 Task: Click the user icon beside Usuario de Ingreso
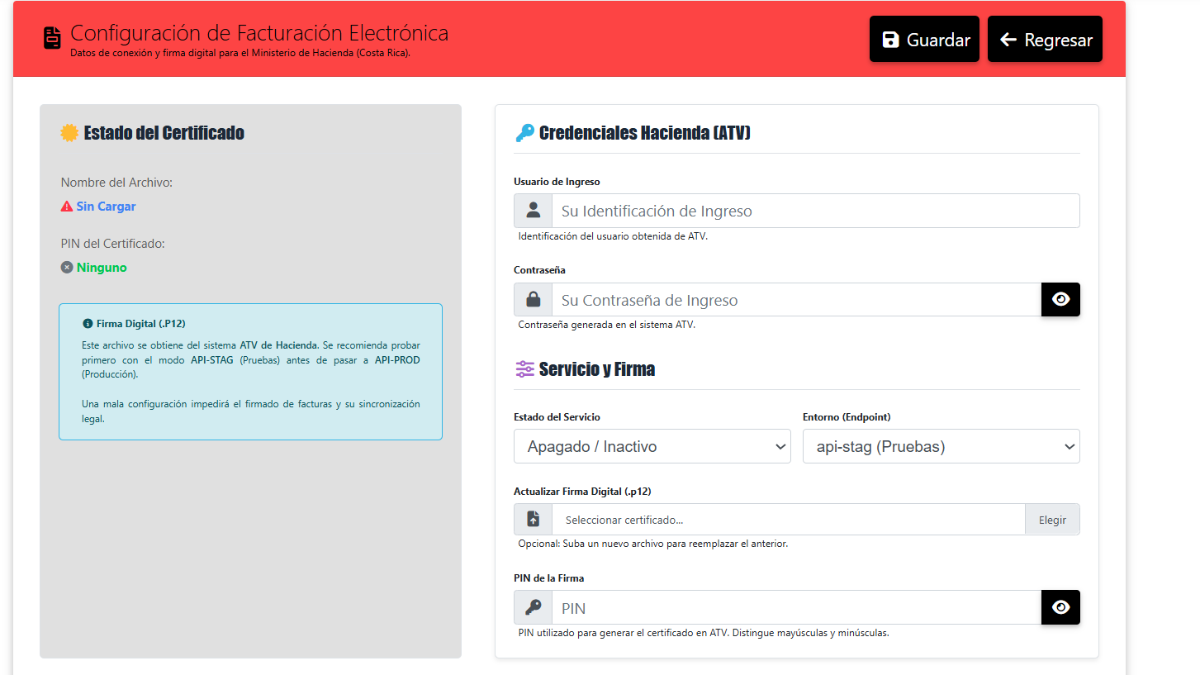[533, 211]
